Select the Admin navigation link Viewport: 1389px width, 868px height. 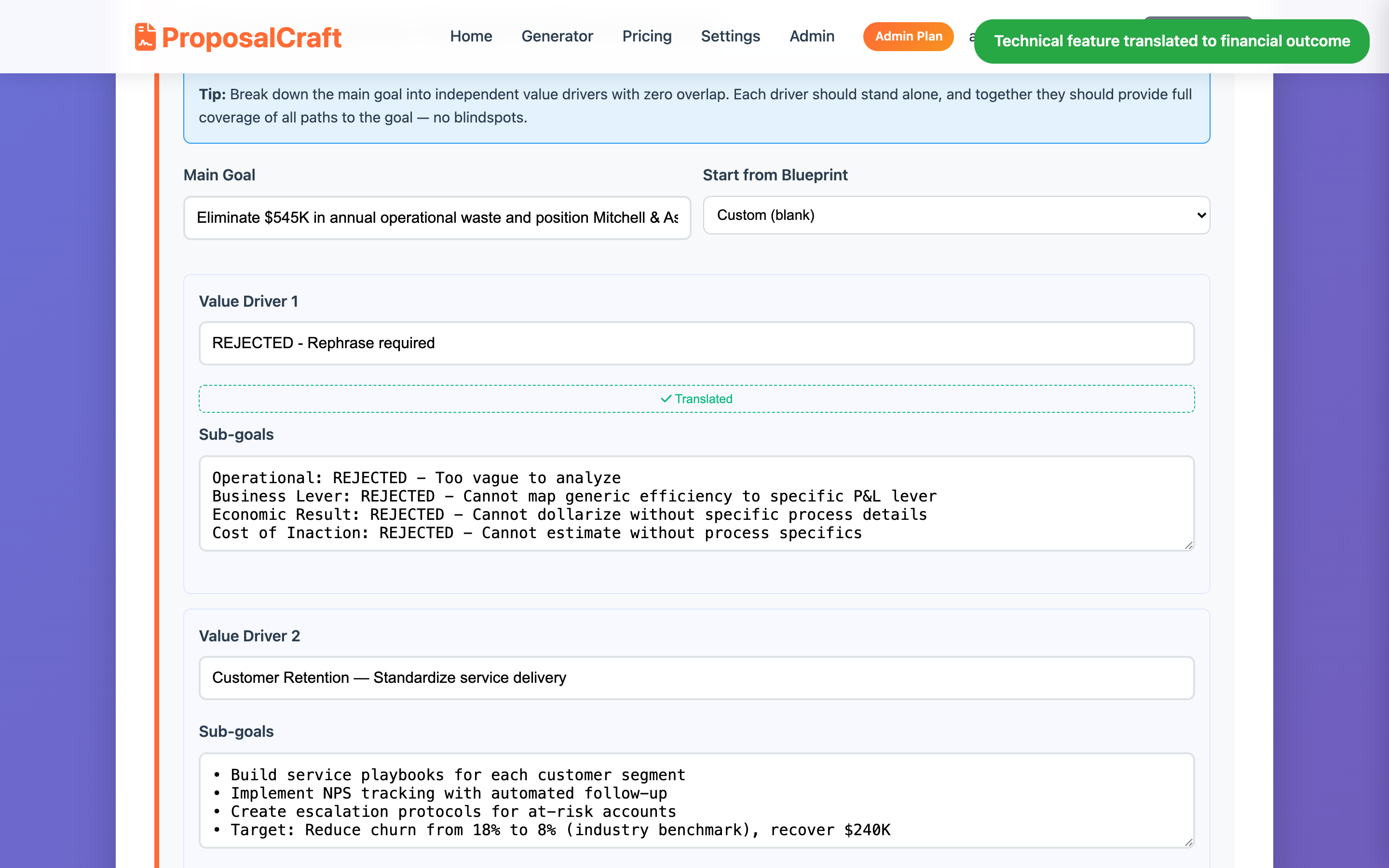(x=812, y=36)
